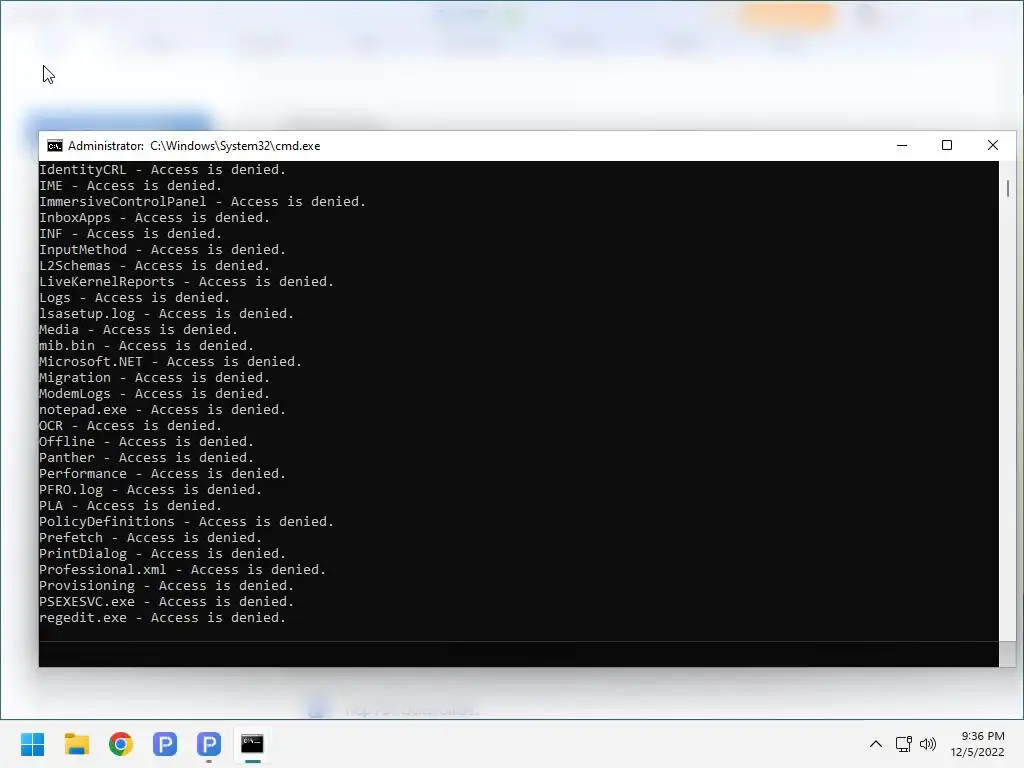The height and width of the screenshot is (768, 1024).
Task: Click the 'InputMethod' output line
Action: pos(163,249)
